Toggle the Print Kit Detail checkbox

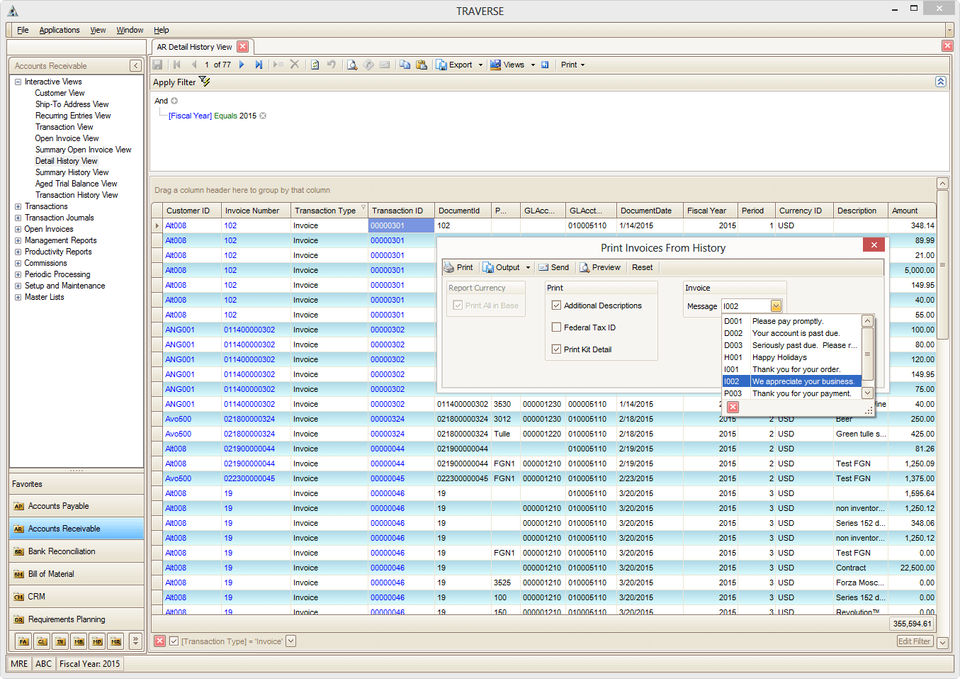[x=557, y=349]
